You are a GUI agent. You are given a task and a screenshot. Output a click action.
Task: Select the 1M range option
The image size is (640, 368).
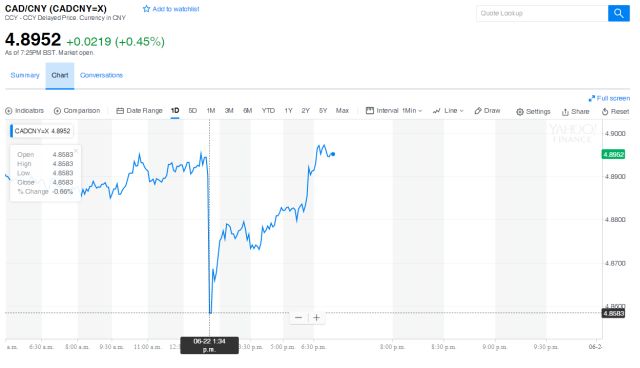click(x=211, y=111)
